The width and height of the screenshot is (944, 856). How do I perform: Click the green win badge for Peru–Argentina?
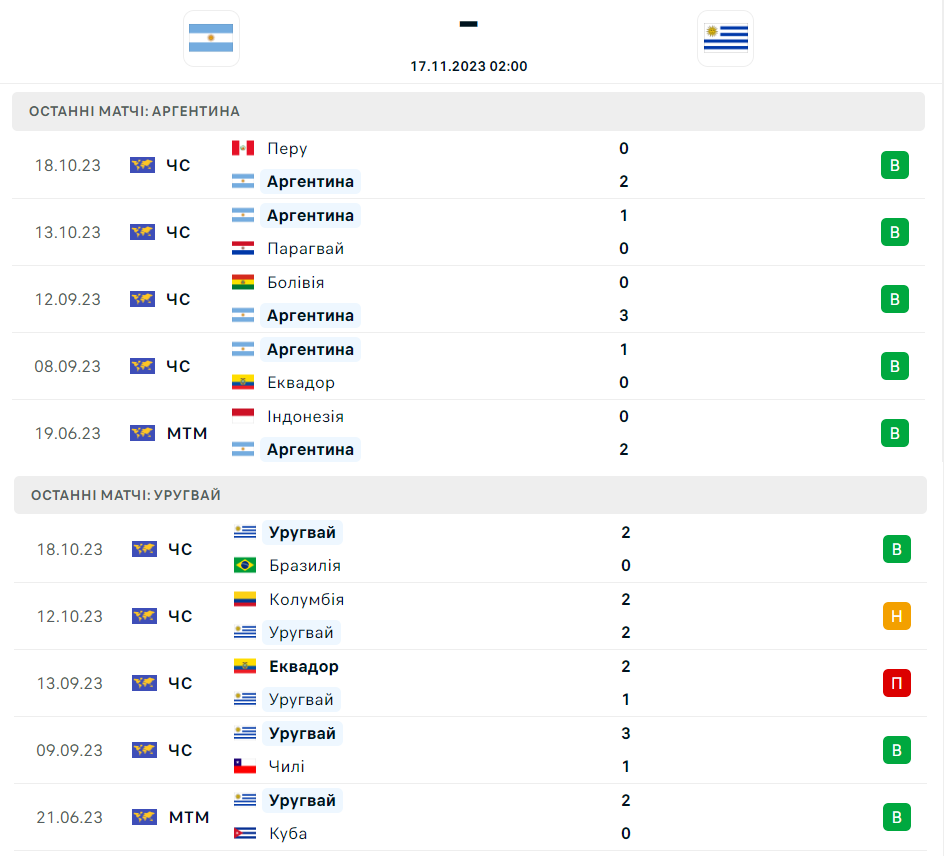pos(894,165)
